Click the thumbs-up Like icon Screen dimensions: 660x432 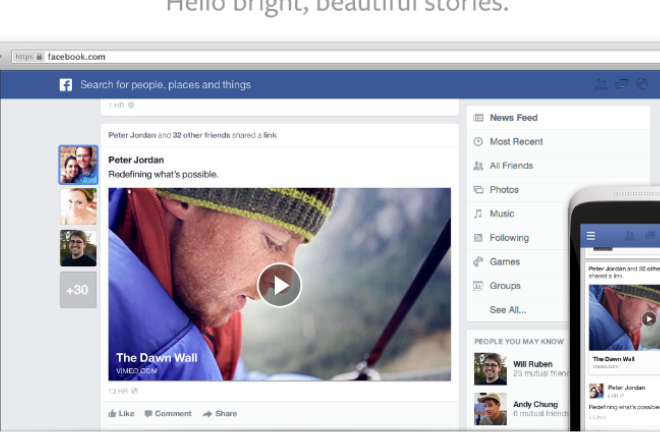tap(112, 413)
